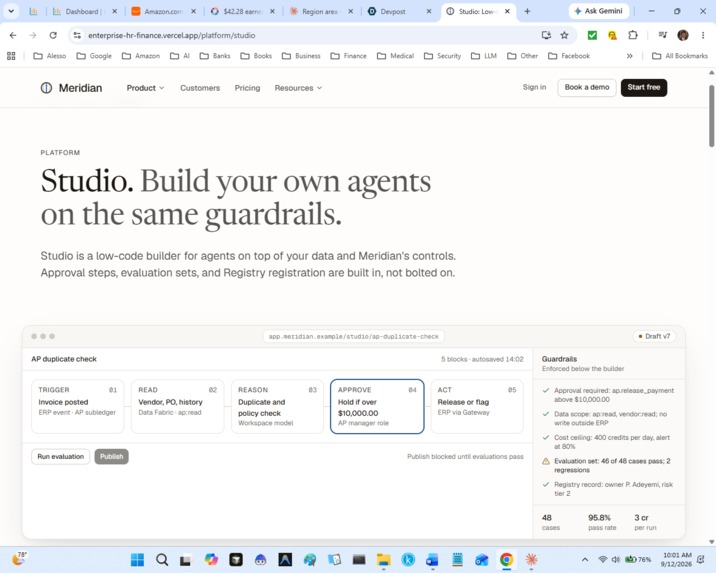Go back with the browser back arrow
The height and width of the screenshot is (573, 716).
[13, 35]
